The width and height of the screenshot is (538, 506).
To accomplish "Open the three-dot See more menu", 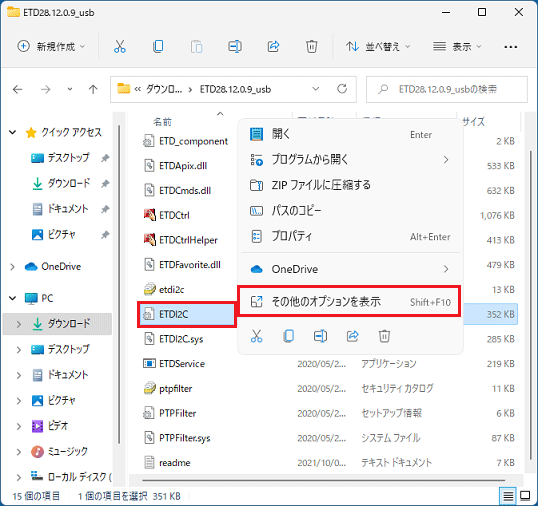I will tap(511, 47).
